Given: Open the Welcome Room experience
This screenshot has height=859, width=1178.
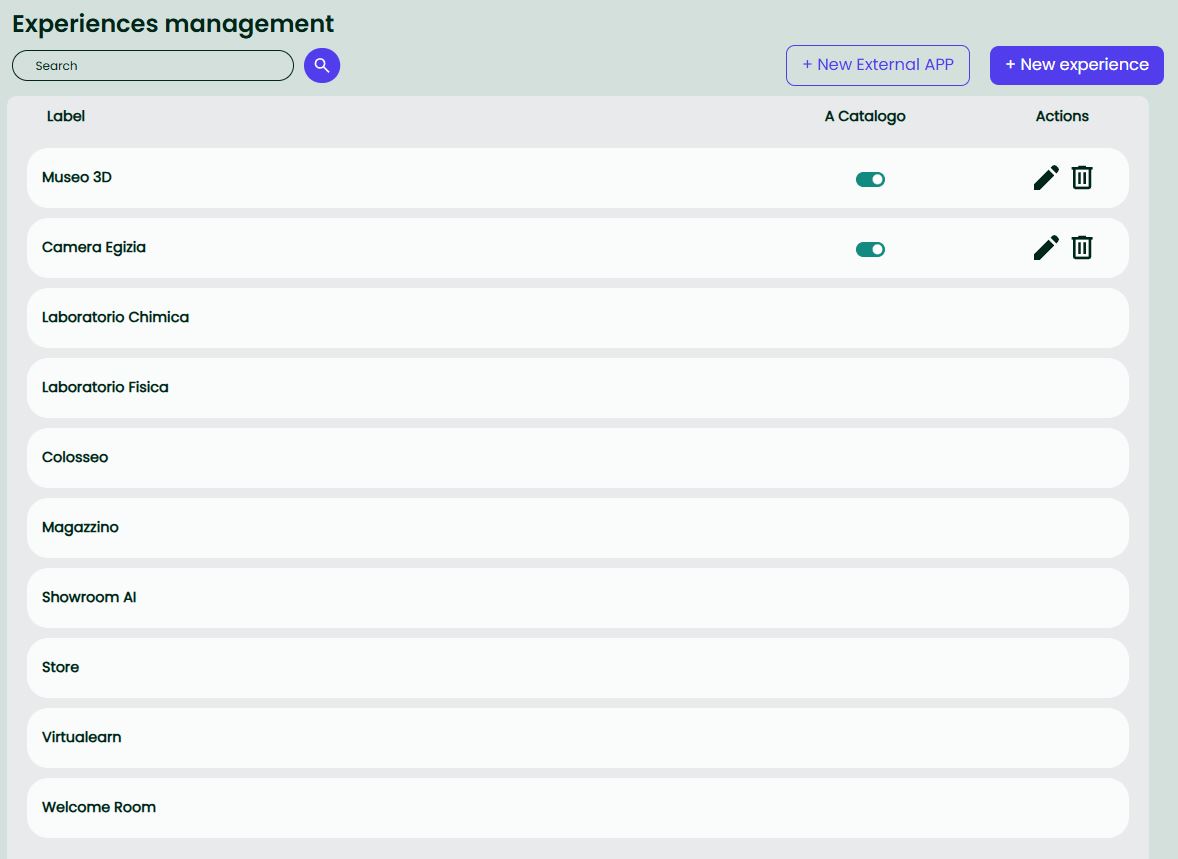Looking at the screenshot, I should tap(99, 808).
